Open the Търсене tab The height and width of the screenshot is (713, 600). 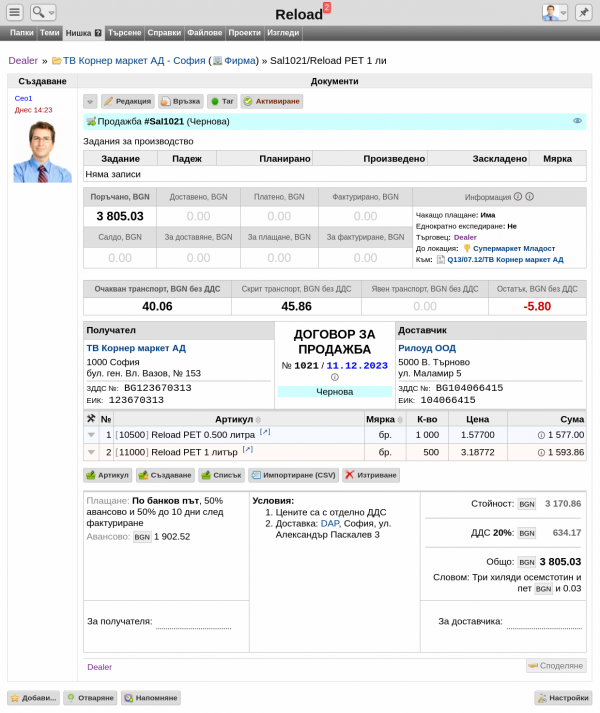125,33
